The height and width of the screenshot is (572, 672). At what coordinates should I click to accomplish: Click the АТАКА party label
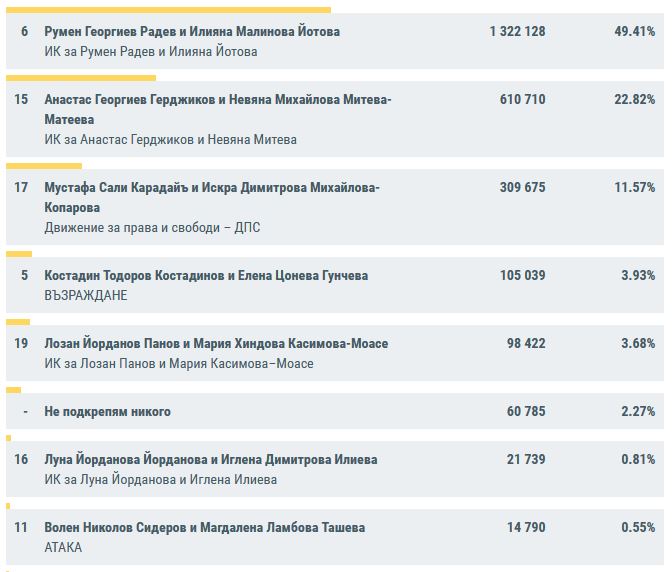click(63, 548)
